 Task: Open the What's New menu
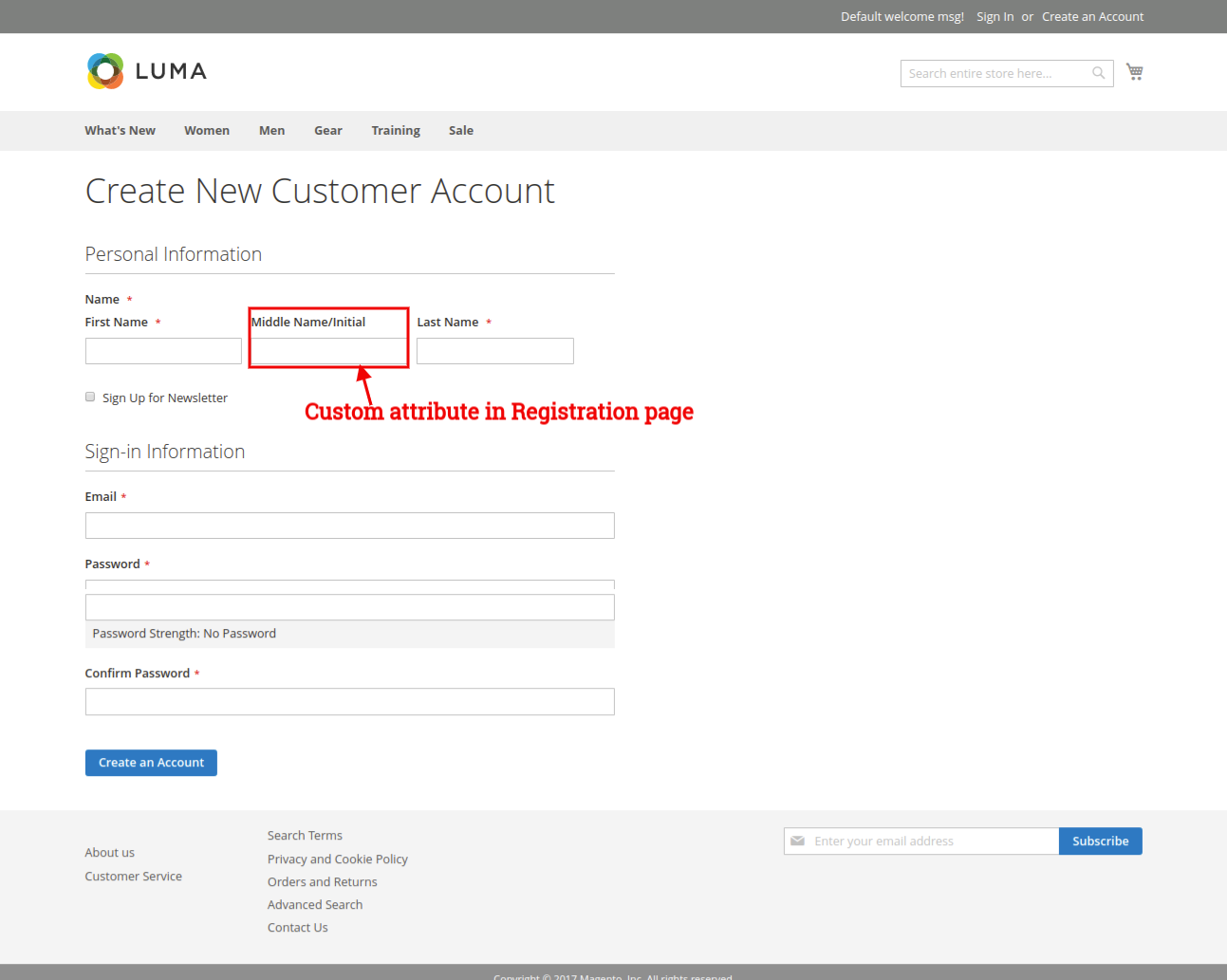(120, 131)
